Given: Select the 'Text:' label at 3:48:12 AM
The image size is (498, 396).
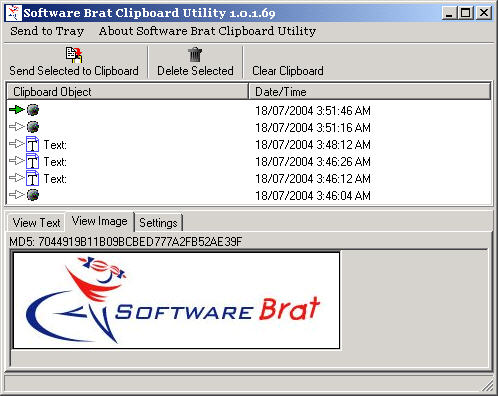Looking at the screenshot, I should tap(55, 145).
